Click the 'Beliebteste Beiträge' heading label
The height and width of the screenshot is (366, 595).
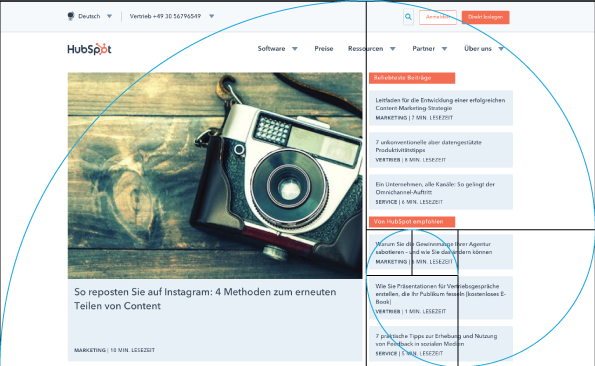[x=412, y=78]
